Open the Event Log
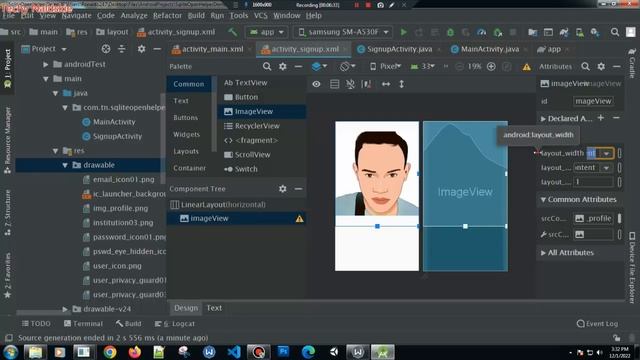Image resolution: width=640 pixels, height=360 pixels. click(x=597, y=323)
